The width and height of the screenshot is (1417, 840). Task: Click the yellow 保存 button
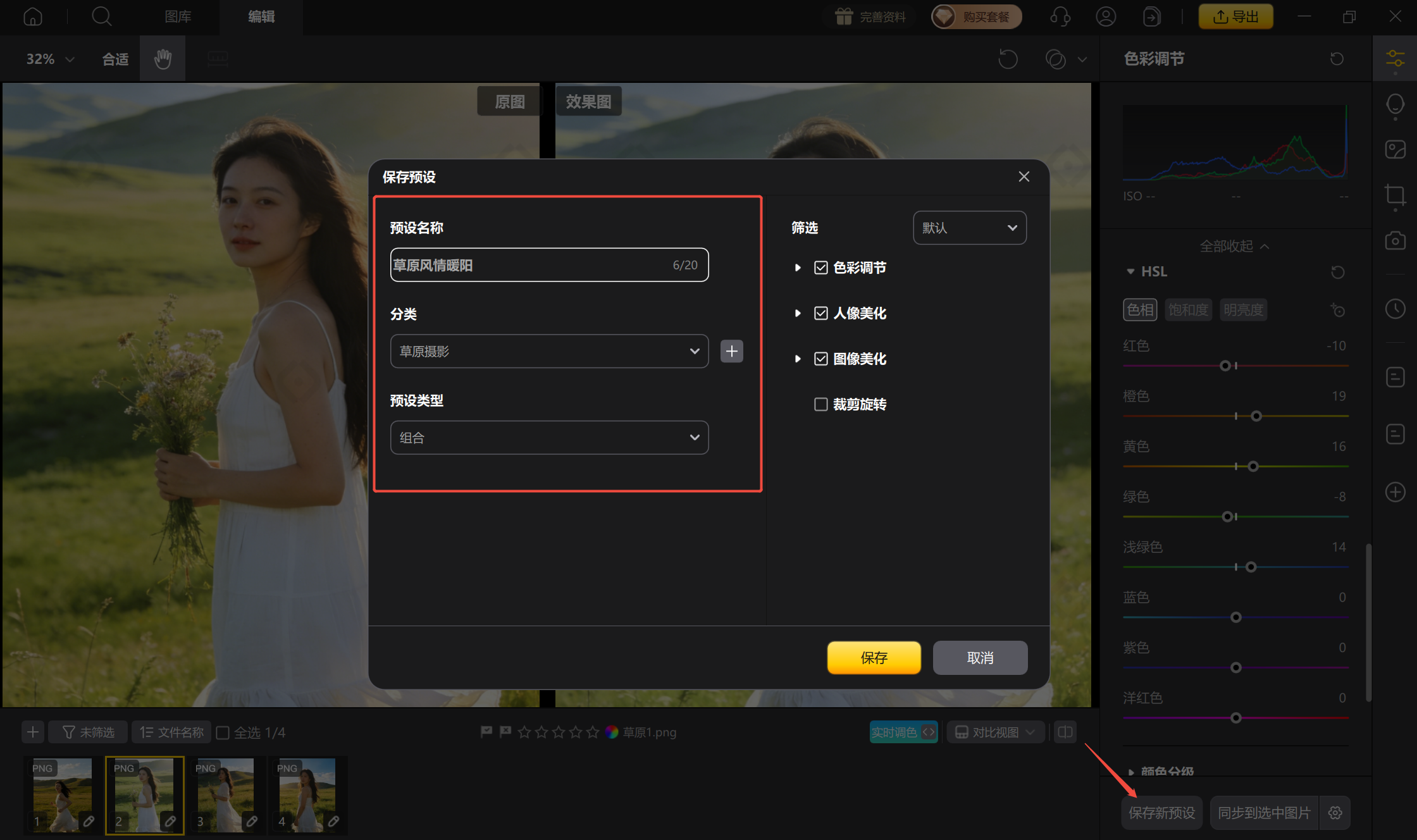(x=874, y=658)
